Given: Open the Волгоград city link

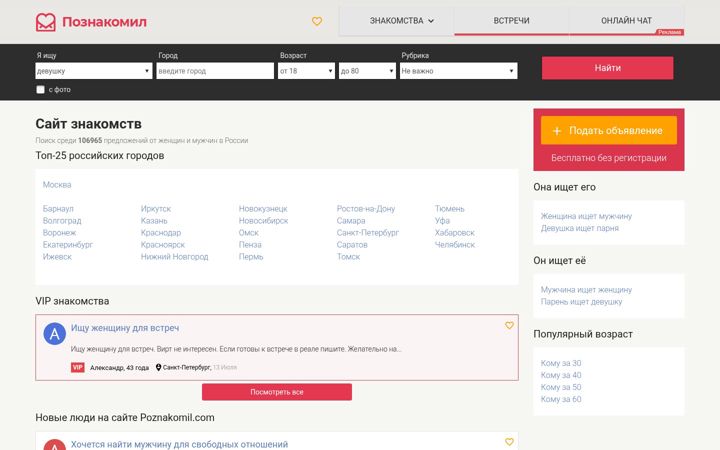Looking at the screenshot, I should click(x=62, y=220).
